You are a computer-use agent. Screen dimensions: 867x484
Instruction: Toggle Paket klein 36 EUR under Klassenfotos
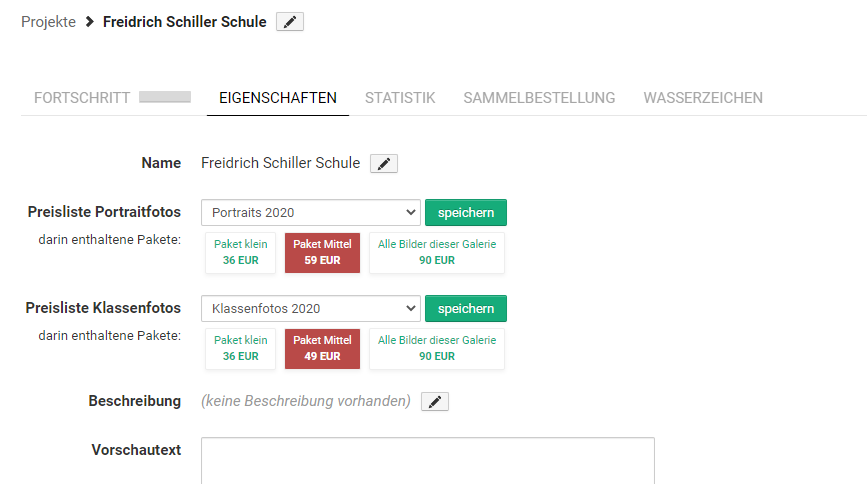[x=241, y=349]
